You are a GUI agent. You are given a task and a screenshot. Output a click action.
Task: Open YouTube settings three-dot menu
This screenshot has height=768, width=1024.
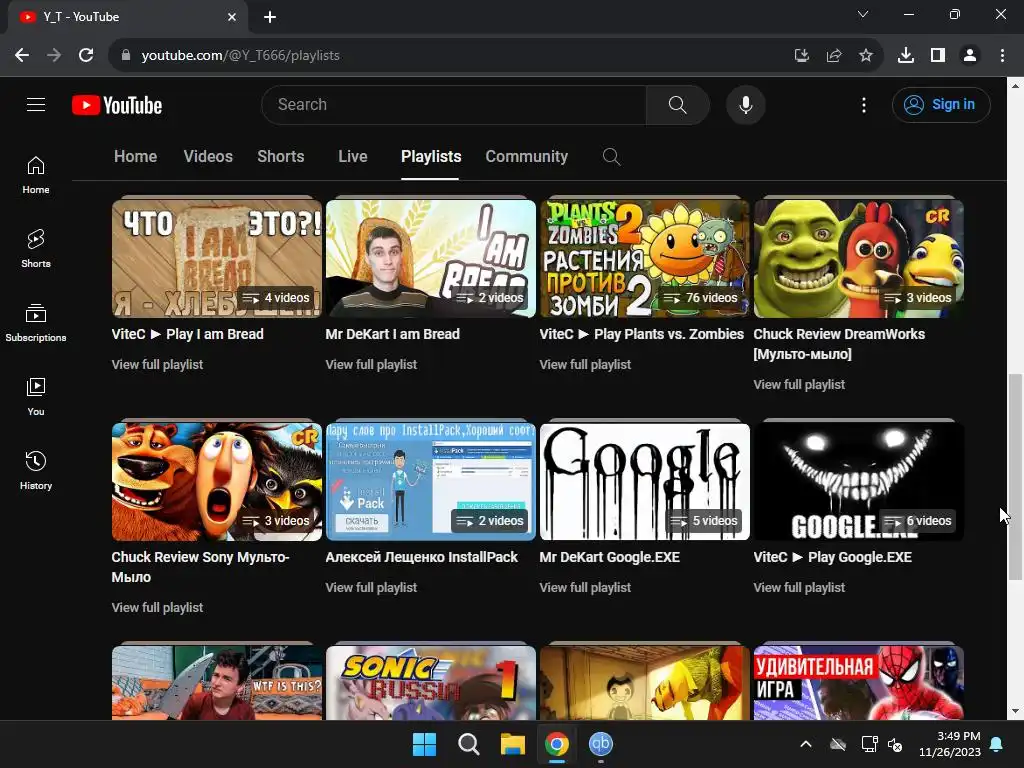[863, 104]
